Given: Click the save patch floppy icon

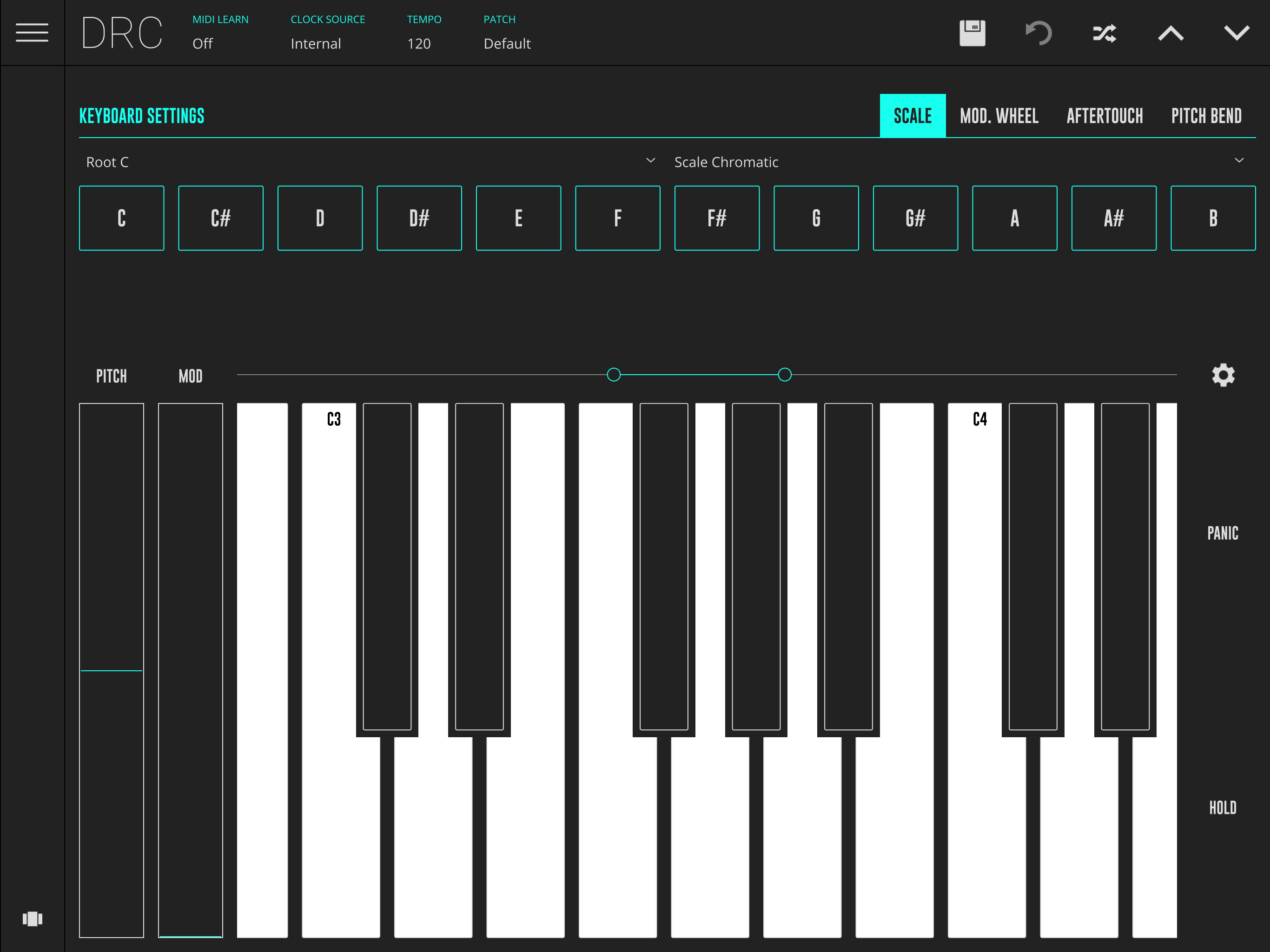Looking at the screenshot, I should coord(972,33).
